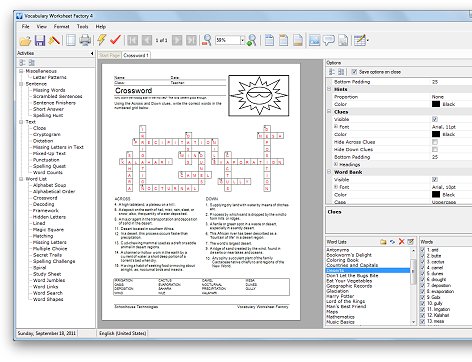The height and width of the screenshot is (362, 472).
Task: Click the pencil and ruler design icon
Action: (54, 40)
